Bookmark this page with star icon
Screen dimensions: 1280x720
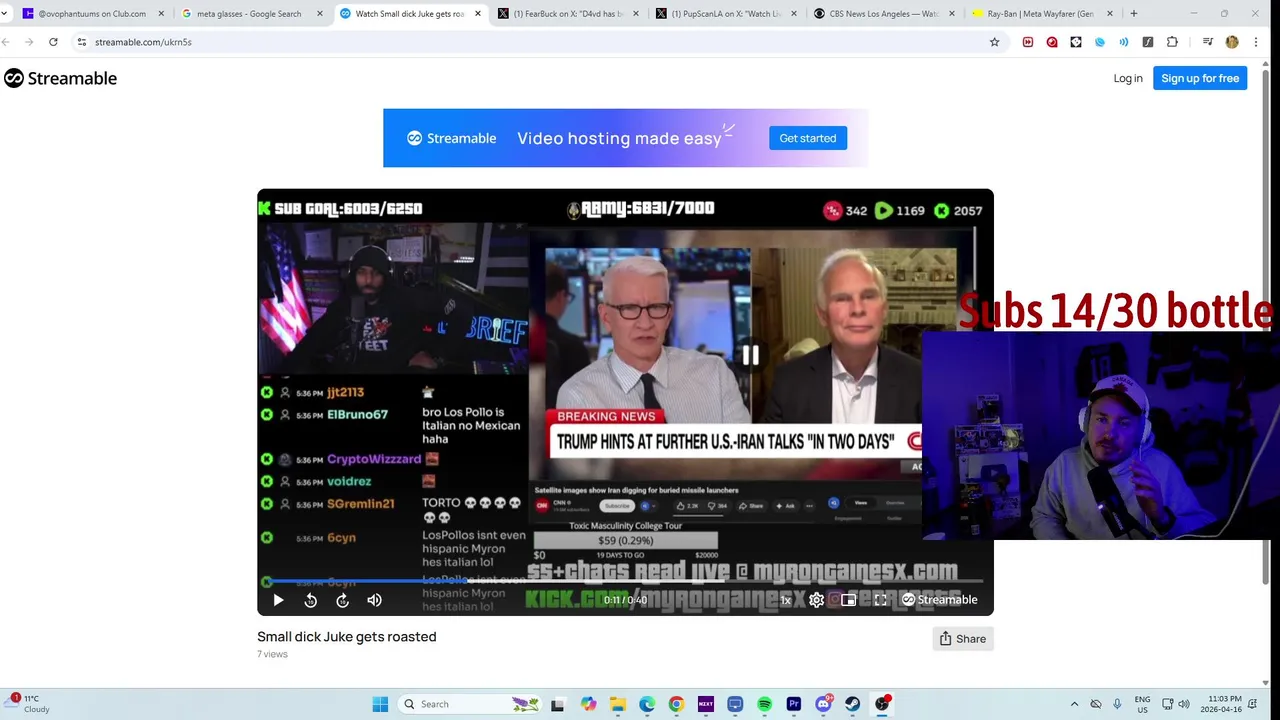[994, 42]
